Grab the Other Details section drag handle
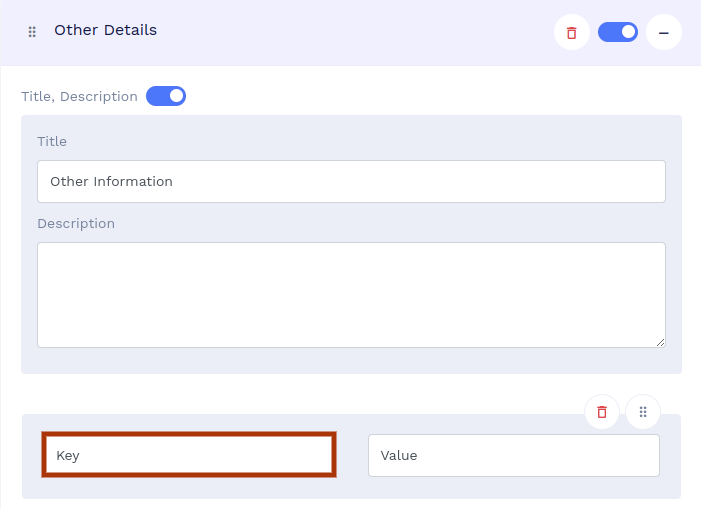Image resolution: width=701 pixels, height=509 pixels. tap(32, 32)
